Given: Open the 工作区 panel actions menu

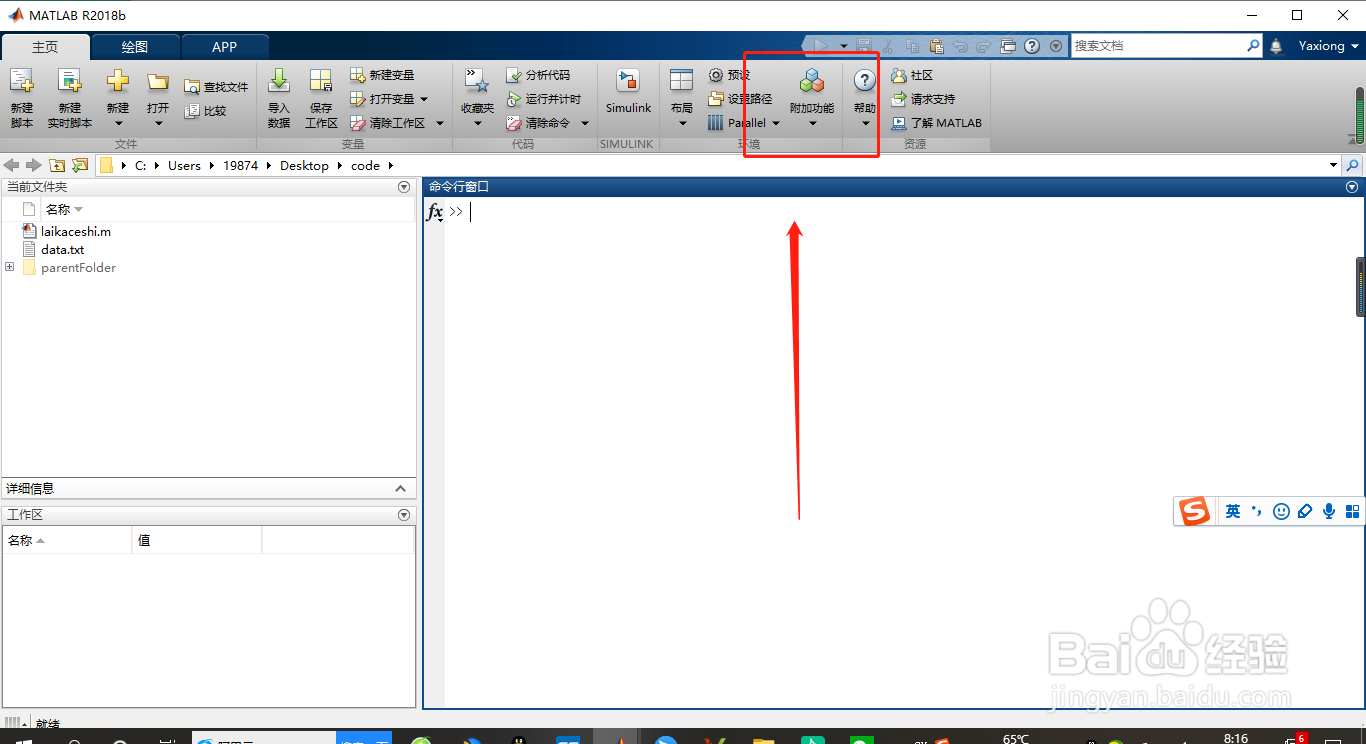Looking at the screenshot, I should tap(404, 515).
